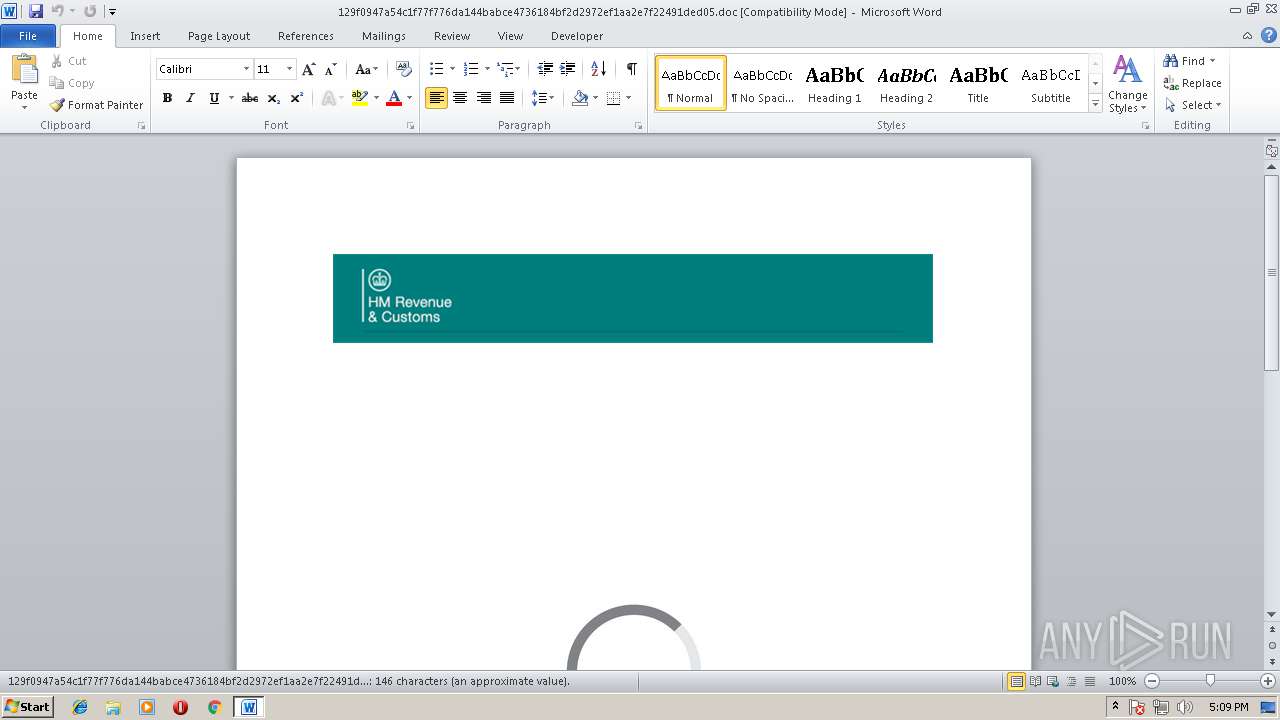Apply the Title style

pyautogui.click(x=978, y=83)
